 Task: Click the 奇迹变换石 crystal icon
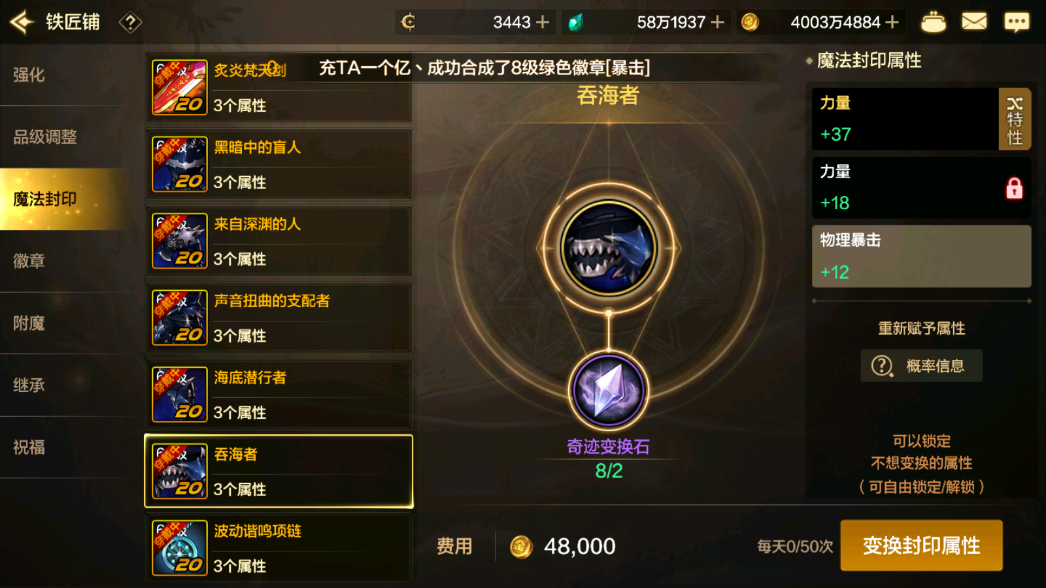point(608,391)
